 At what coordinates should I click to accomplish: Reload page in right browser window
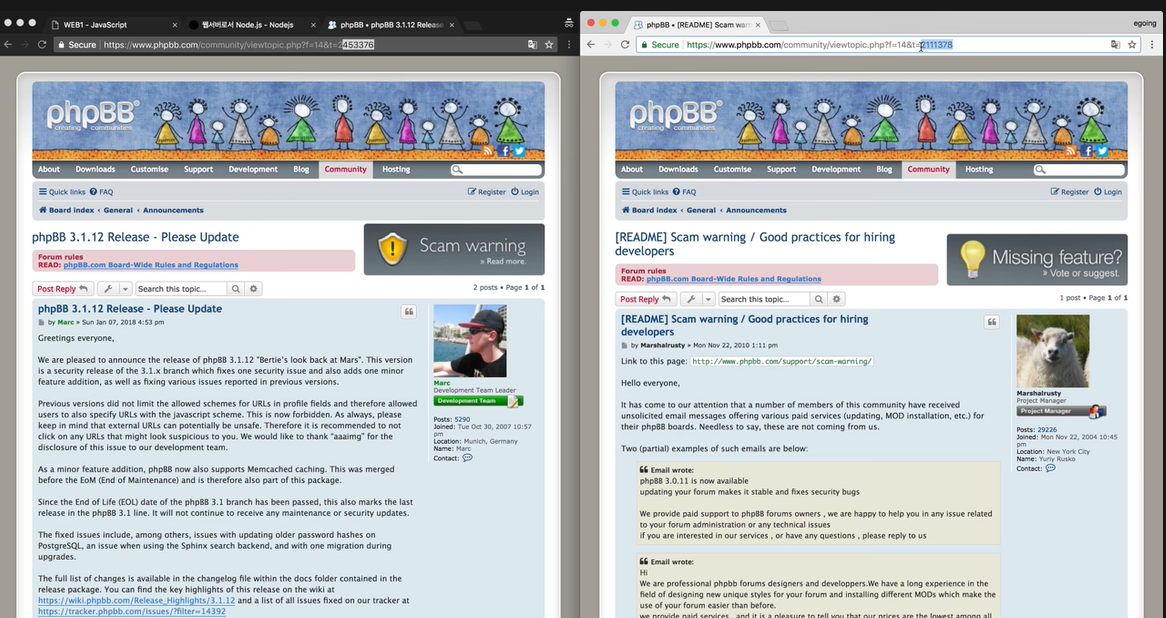625,45
